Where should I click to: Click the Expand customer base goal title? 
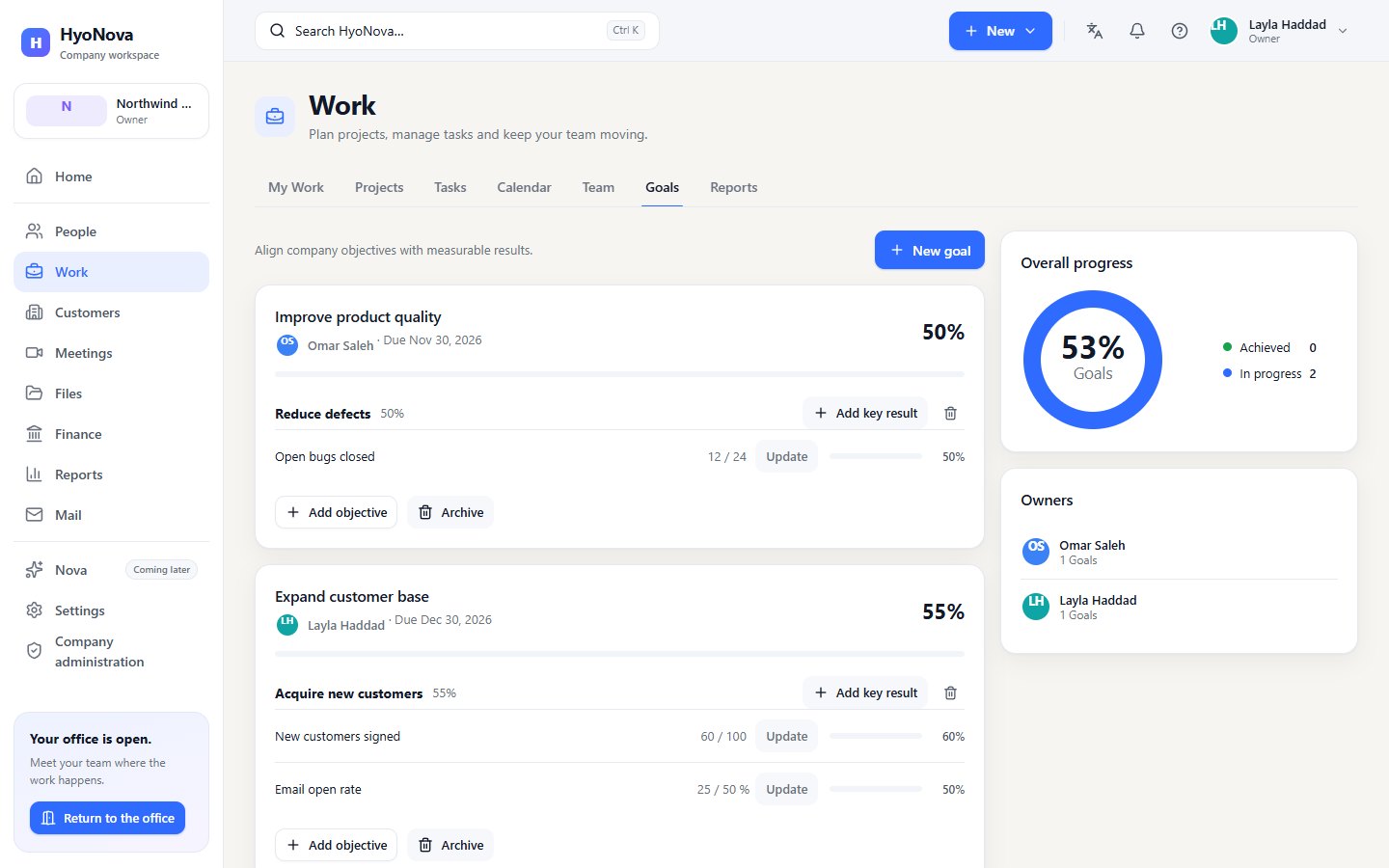pos(352,596)
